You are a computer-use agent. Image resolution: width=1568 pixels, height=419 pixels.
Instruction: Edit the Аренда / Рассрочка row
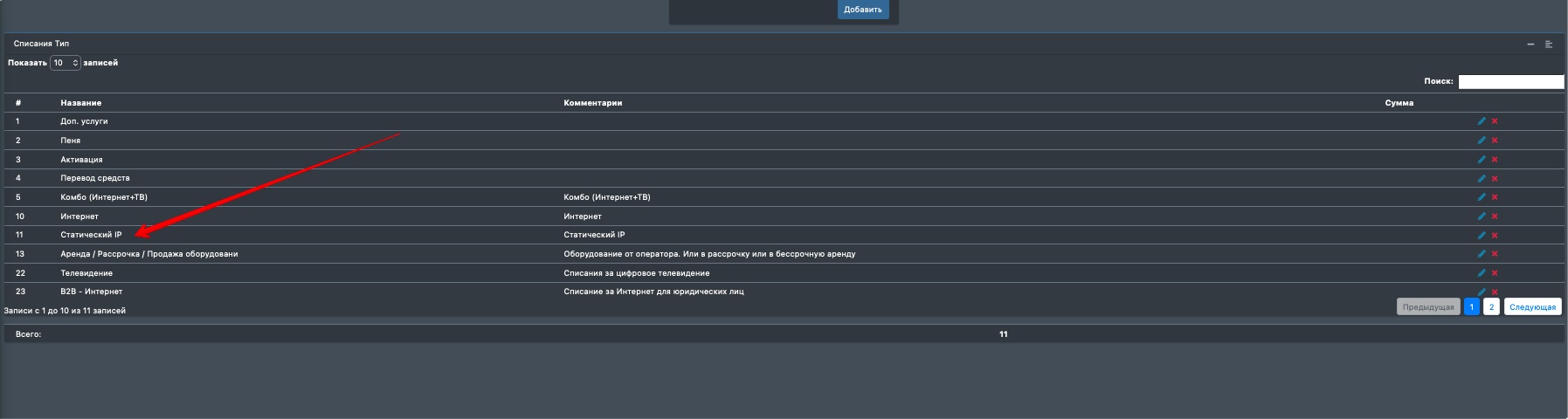pos(1481,254)
